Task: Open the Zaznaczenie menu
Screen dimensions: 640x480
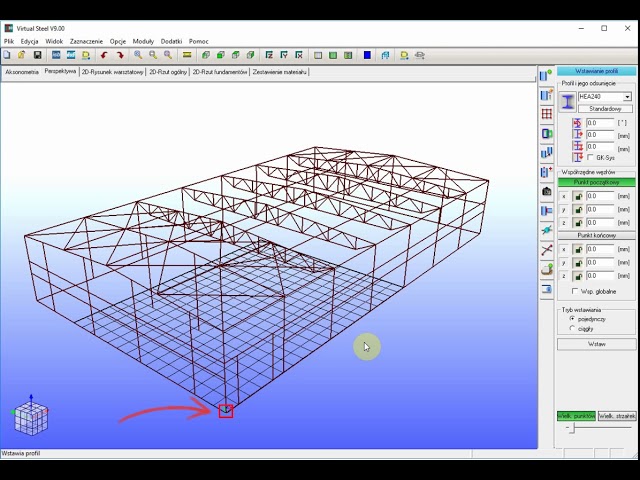Action: point(86,41)
